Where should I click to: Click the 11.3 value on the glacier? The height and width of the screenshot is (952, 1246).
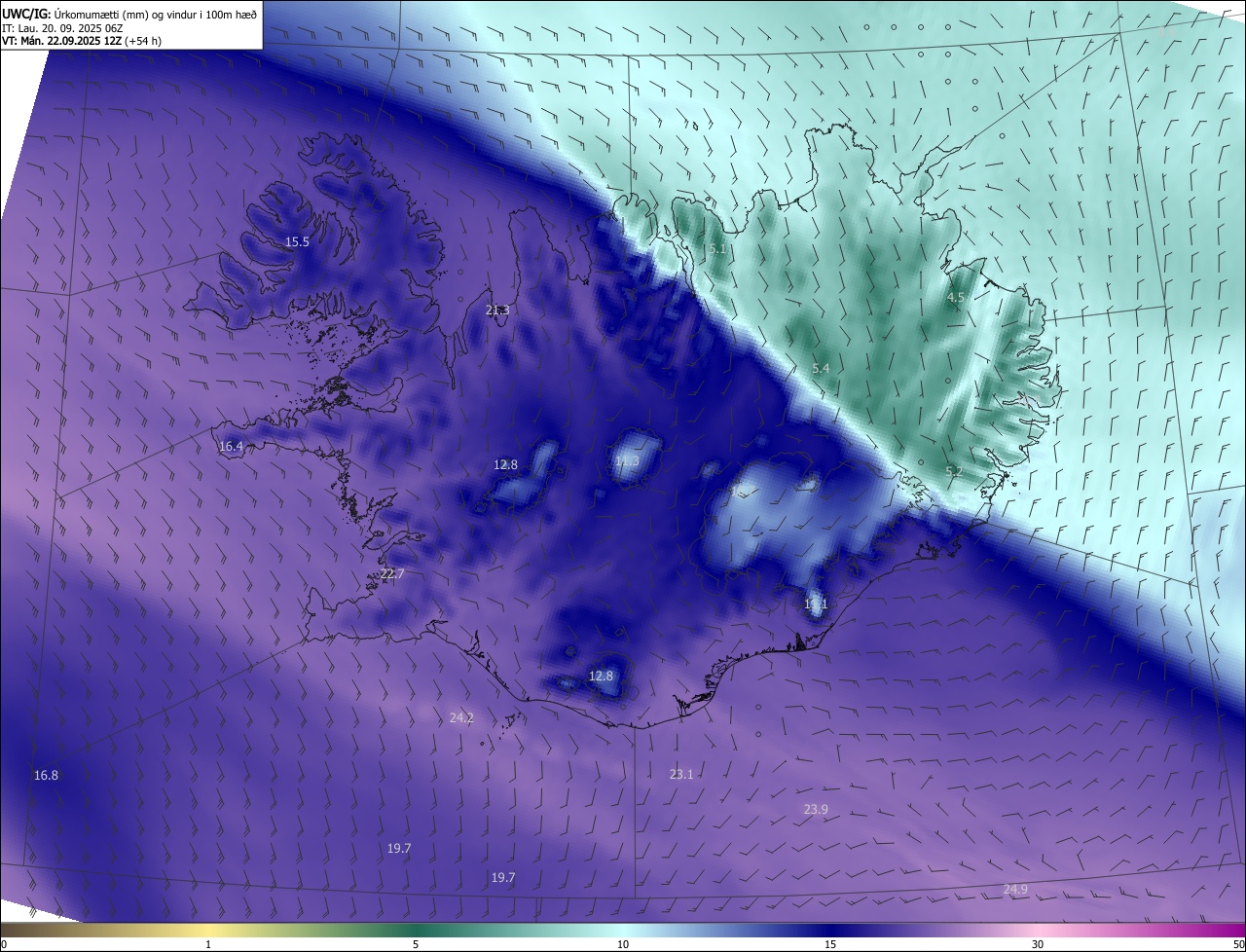pos(627,460)
